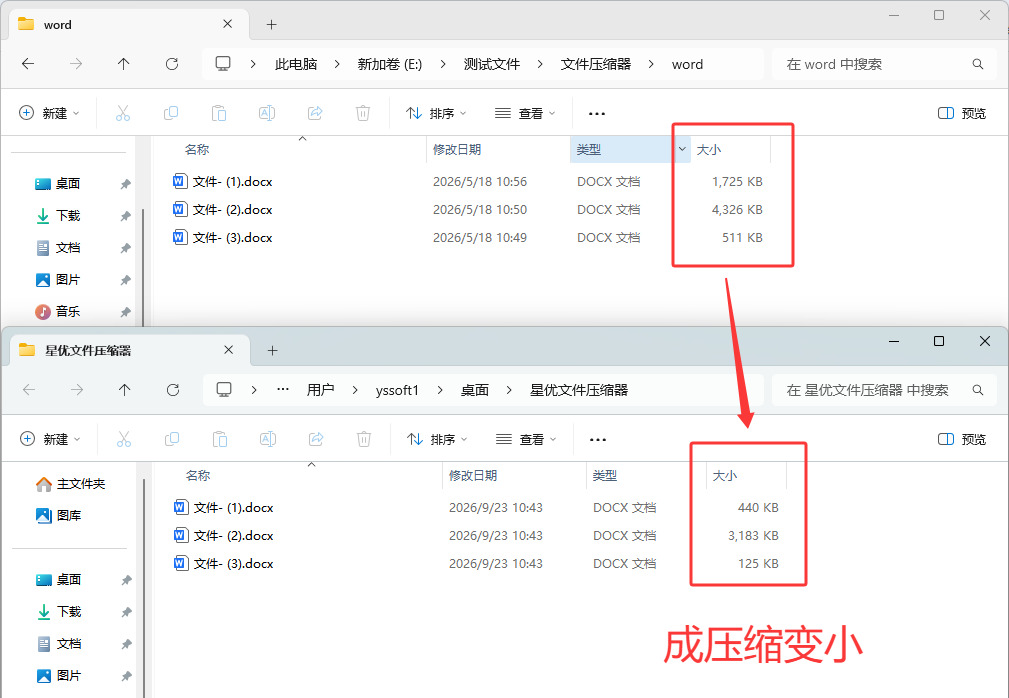Viewport: 1009px width, 698px height.
Task: Open 查看 dropdown in word window
Action: click(525, 113)
